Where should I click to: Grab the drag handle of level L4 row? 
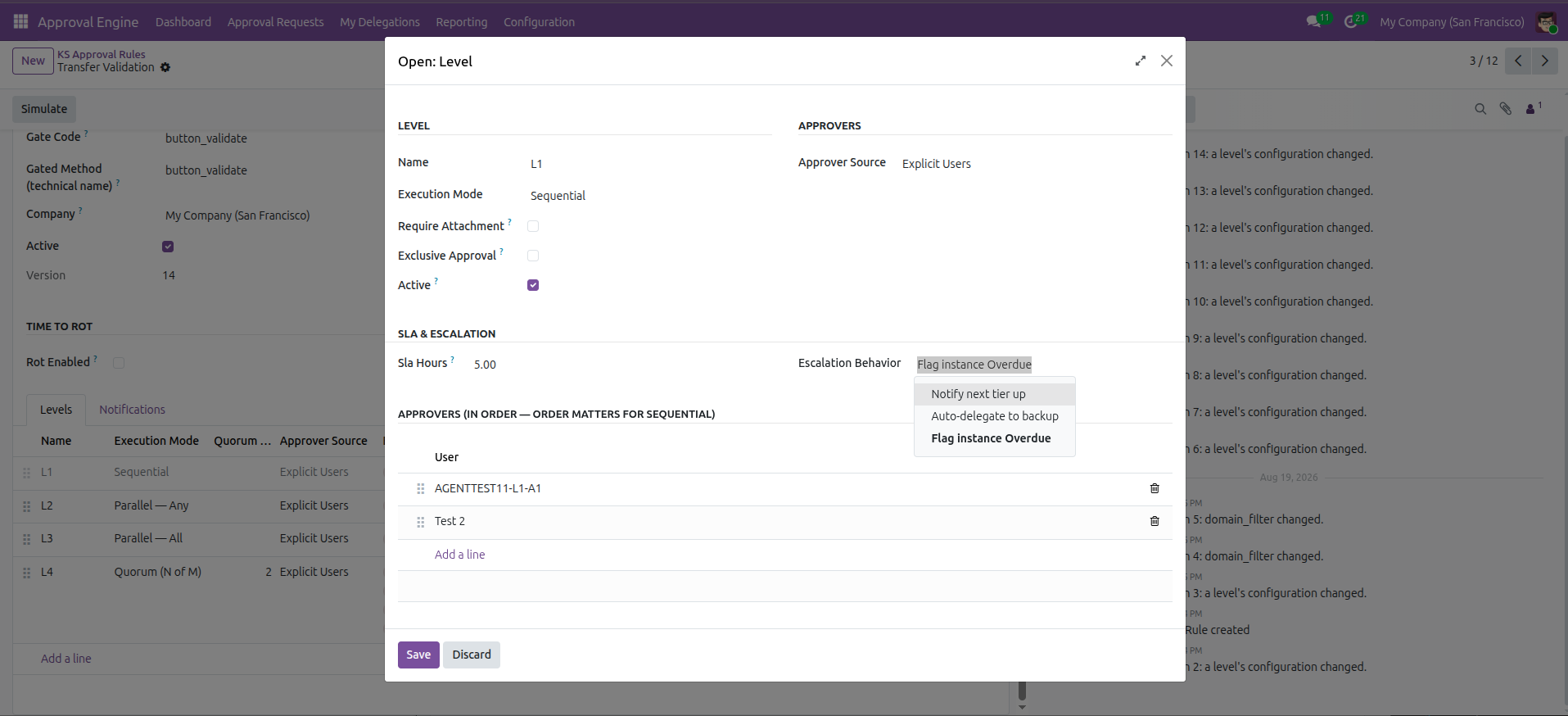(x=26, y=573)
